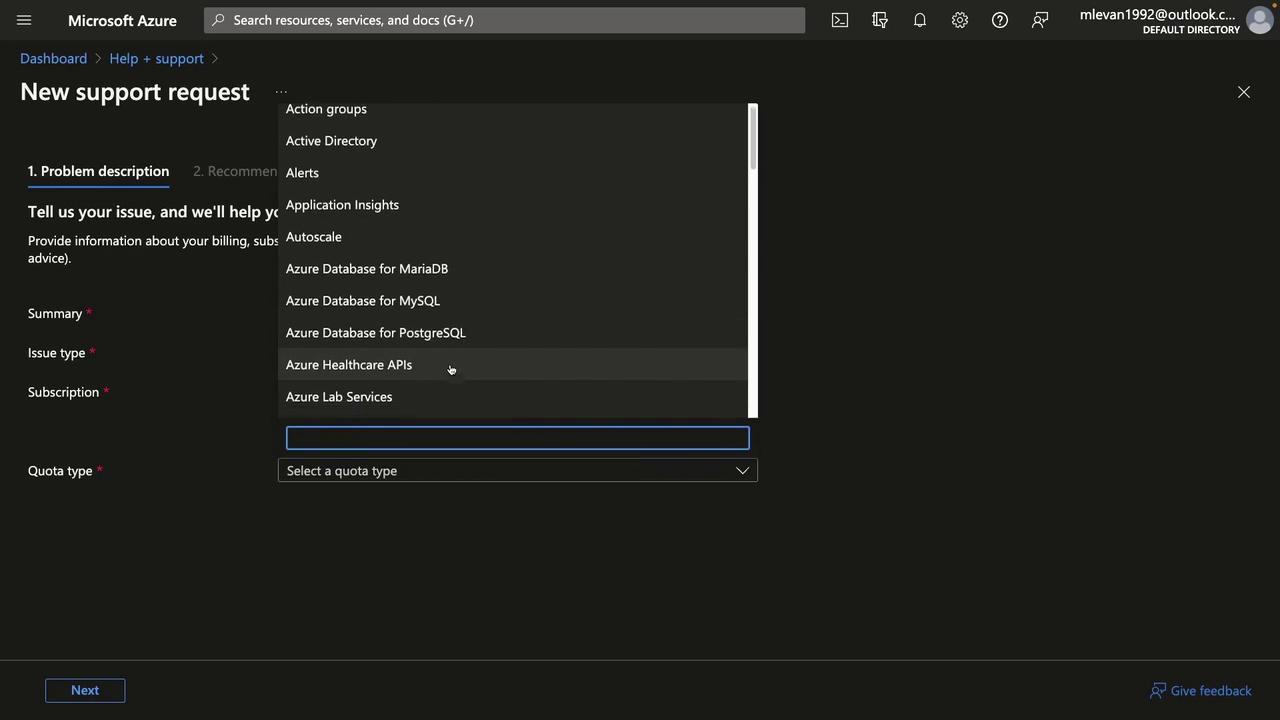1280x720 pixels.
Task: Switch to the 1. Problem description tab
Action: pyautogui.click(x=98, y=171)
